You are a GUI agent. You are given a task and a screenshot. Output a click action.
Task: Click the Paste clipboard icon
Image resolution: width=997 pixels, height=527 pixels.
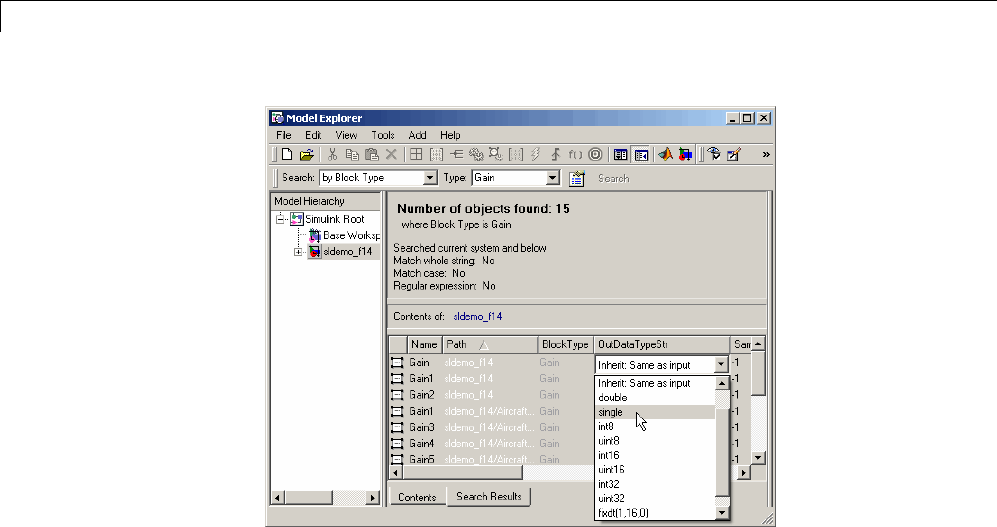(372, 154)
